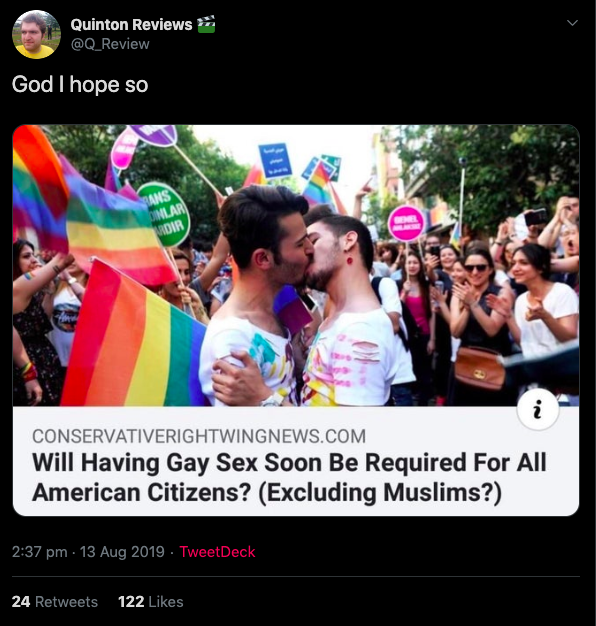The image size is (596, 626).
Task: Select the tweet text God I hope so
Action: coord(80,85)
